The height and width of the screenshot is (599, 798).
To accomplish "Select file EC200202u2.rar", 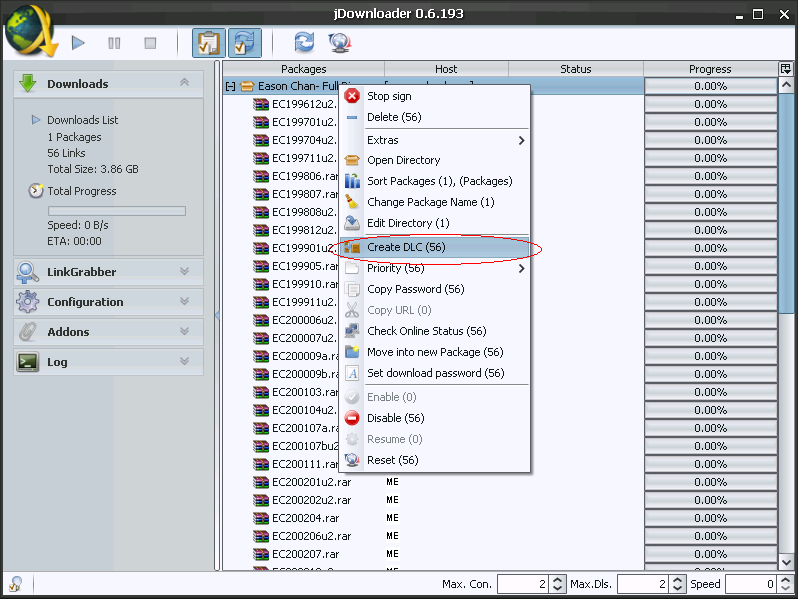I will point(311,500).
